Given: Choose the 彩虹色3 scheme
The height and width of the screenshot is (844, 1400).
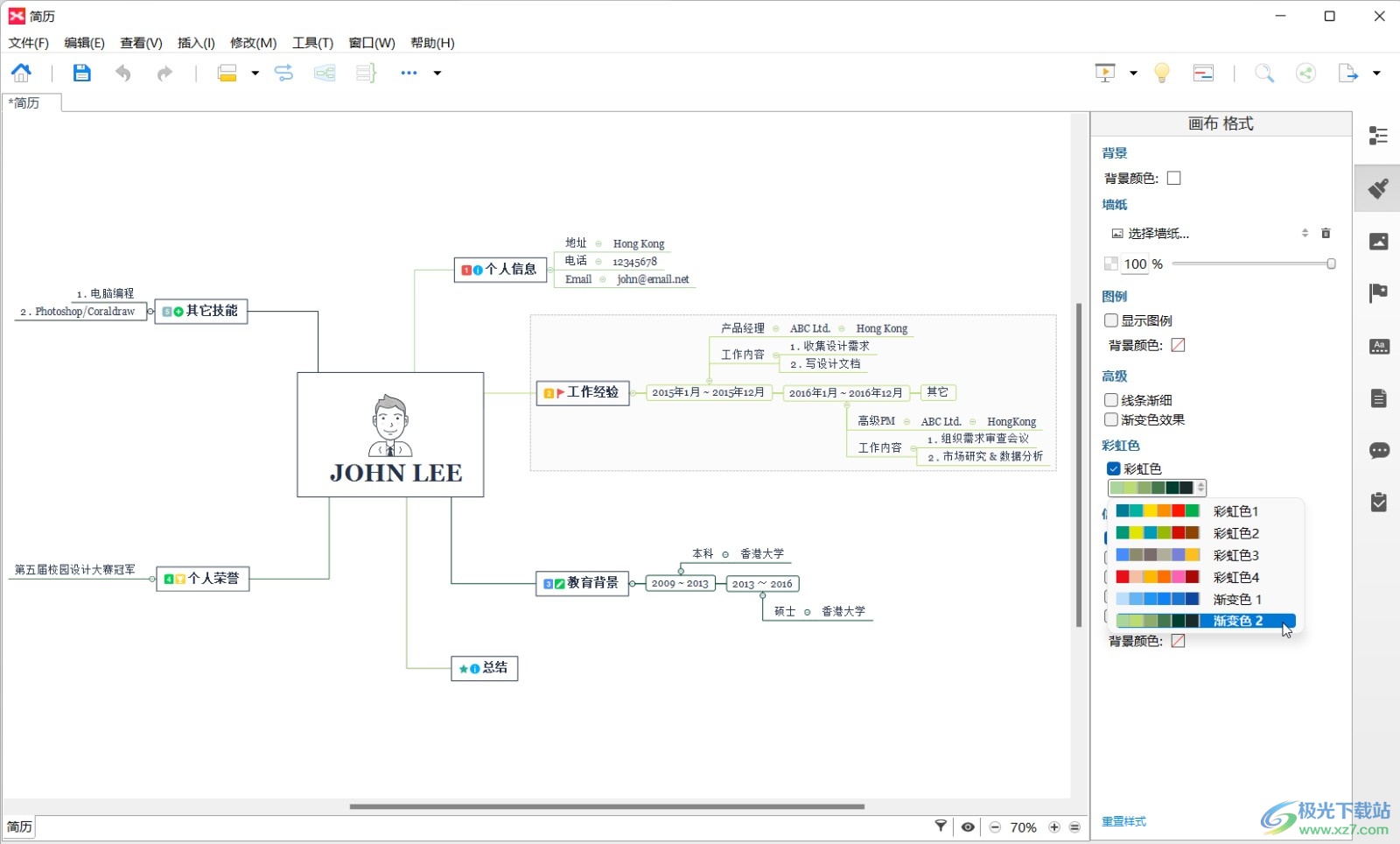Looking at the screenshot, I should [1206, 555].
